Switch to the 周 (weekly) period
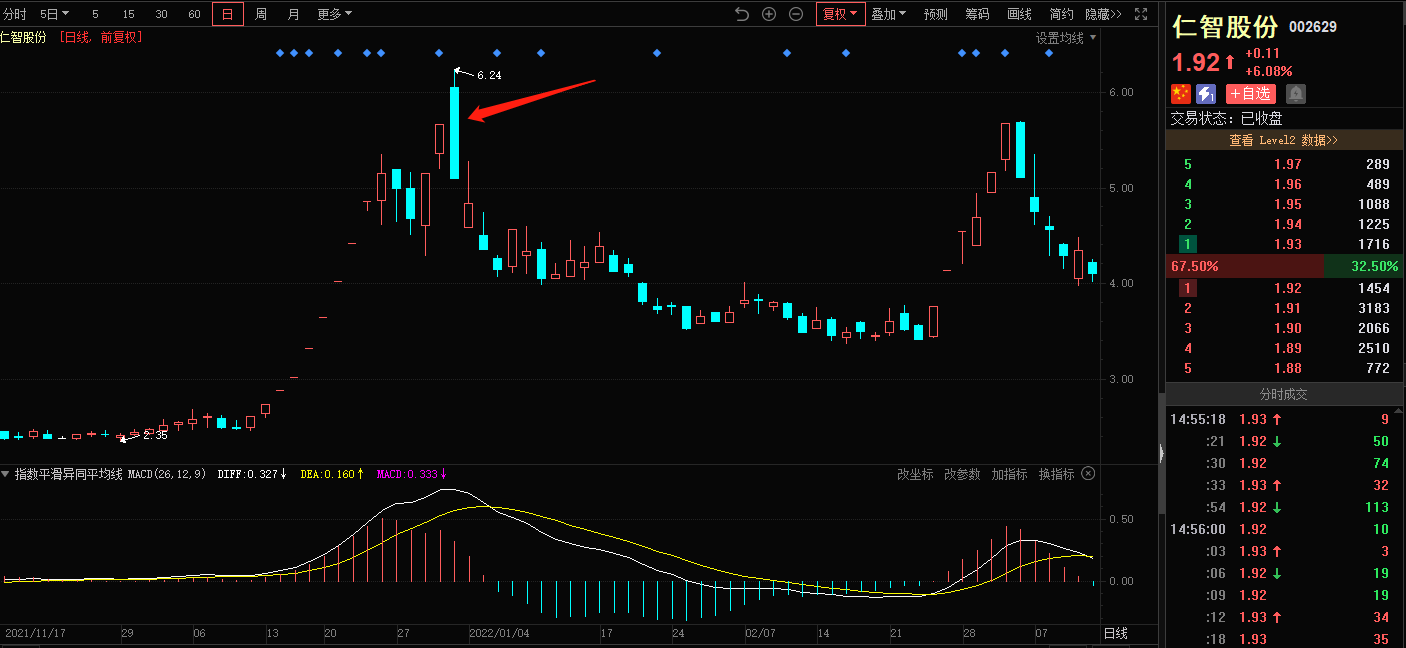Image resolution: width=1406 pixels, height=648 pixels. click(x=260, y=14)
